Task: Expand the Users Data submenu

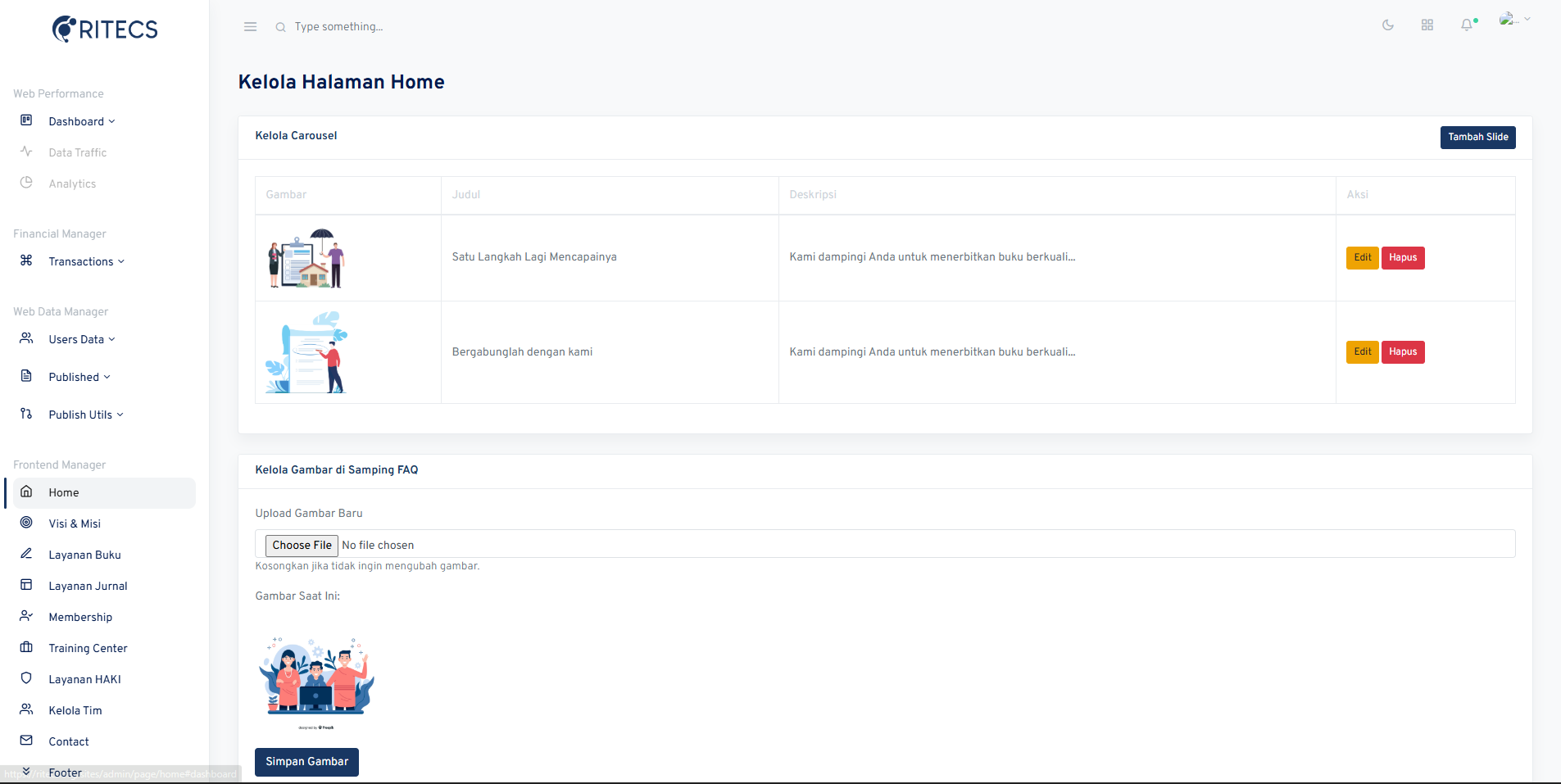Action: point(81,339)
